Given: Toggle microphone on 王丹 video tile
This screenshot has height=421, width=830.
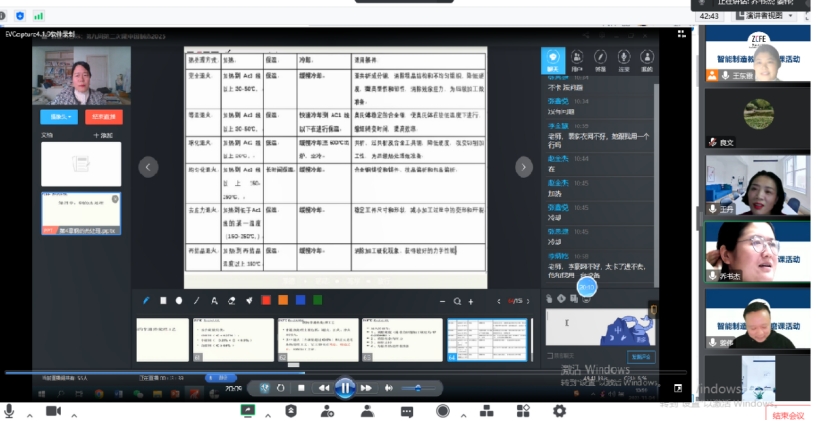Looking at the screenshot, I should (x=714, y=209).
